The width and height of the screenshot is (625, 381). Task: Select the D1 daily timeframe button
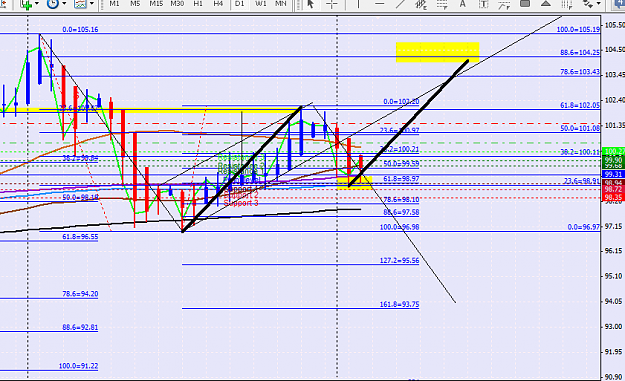[239, 4]
